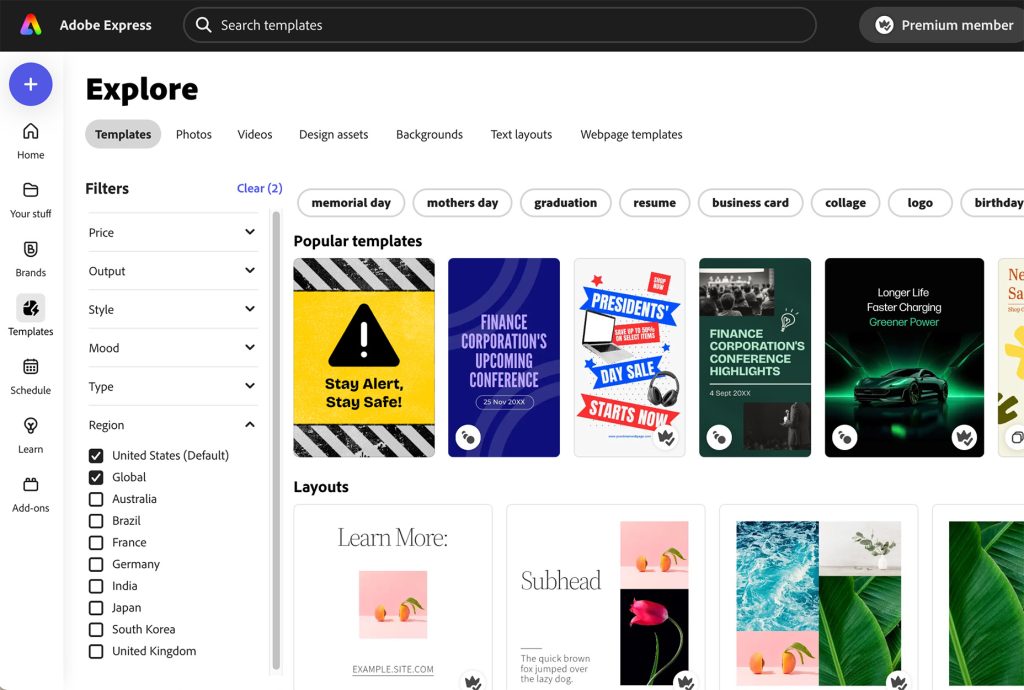The image size is (1024, 690).
Task: Open the Learn lightbulb icon
Action: coord(31,426)
